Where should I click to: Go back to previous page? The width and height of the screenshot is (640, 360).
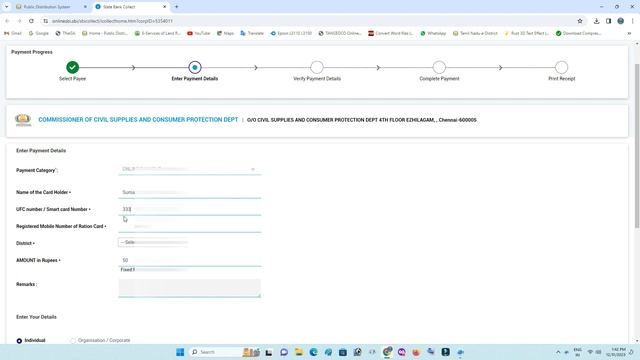click(x=7, y=21)
